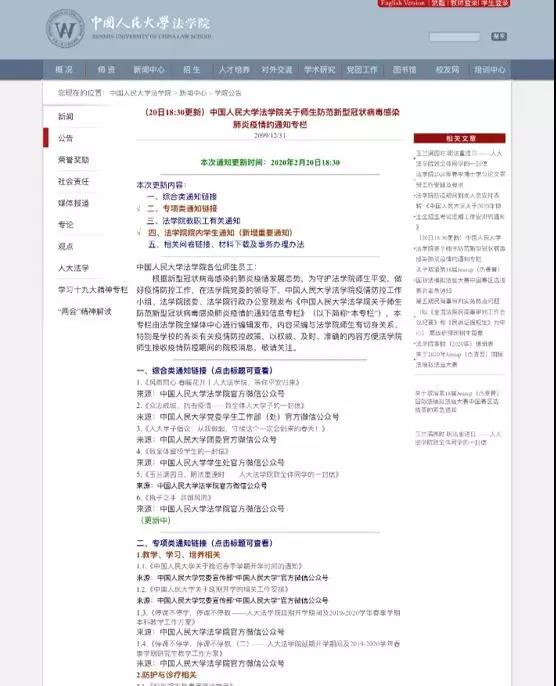Screen dimensions: 556x686
Task: Jump to 综合类通知链接 section link
Action: point(189,197)
